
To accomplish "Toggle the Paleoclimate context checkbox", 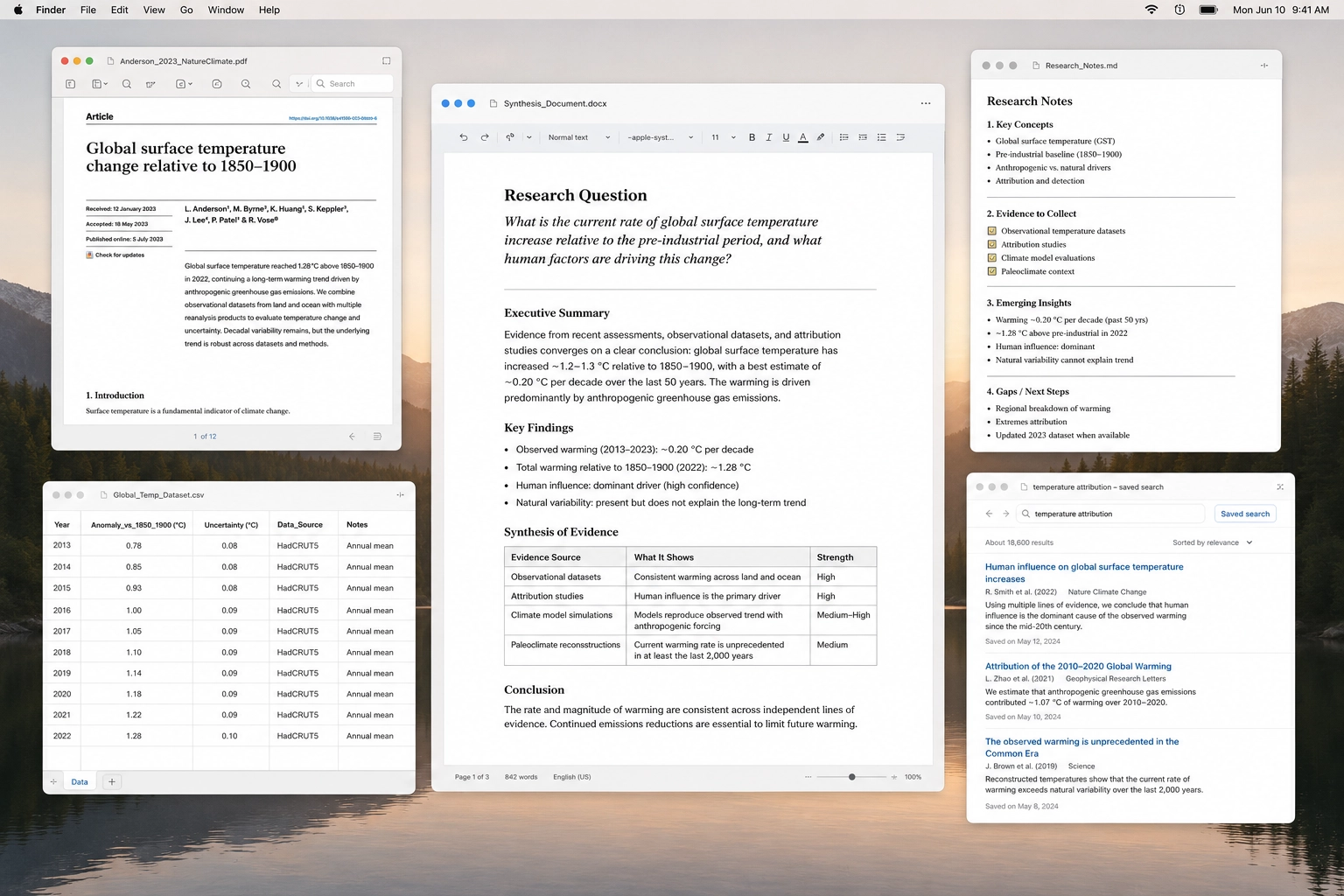I will (x=991, y=271).
